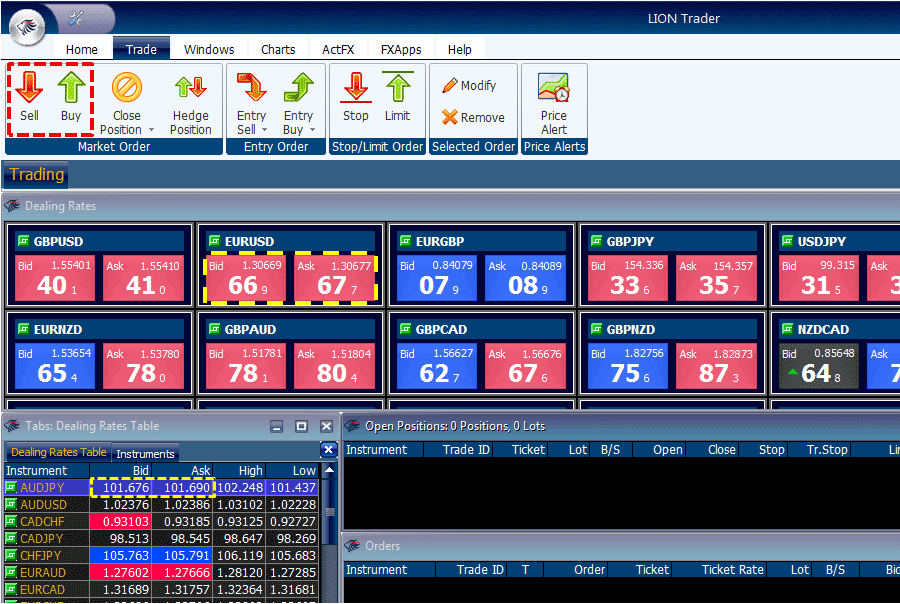Sort rates table by Low column header
The image size is (900, 604).
(292, 471)
